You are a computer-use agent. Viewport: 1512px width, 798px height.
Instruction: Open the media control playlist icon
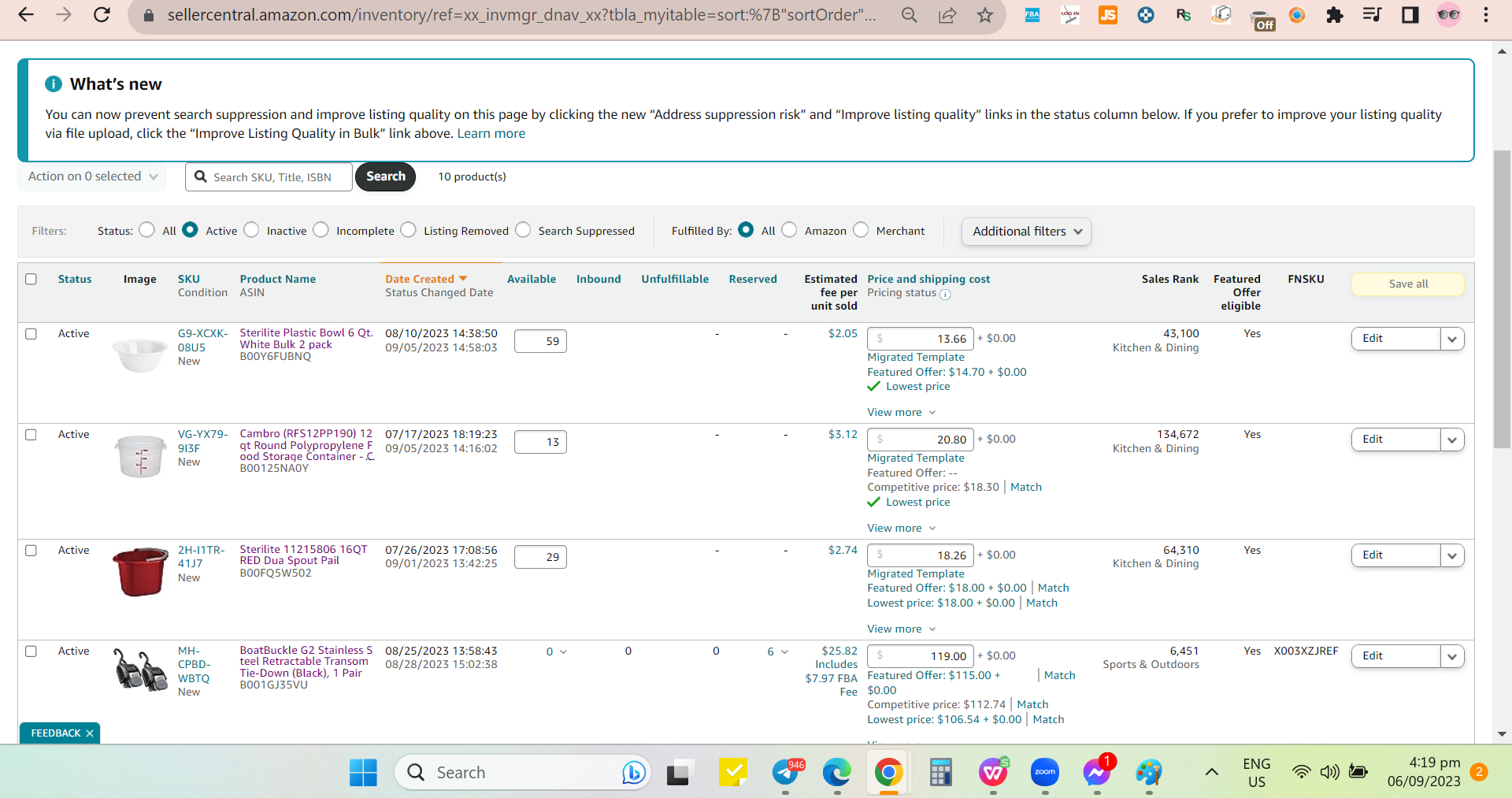pyautogui.click(x=1372, y=15)
